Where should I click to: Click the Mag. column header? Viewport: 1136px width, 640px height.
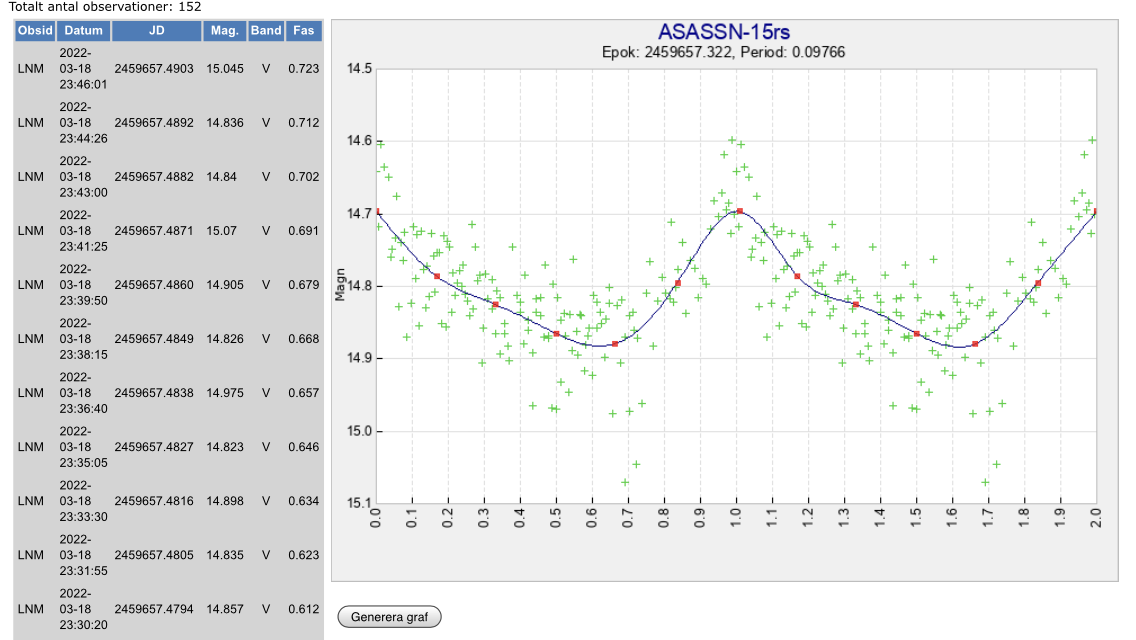coord(225,31)
